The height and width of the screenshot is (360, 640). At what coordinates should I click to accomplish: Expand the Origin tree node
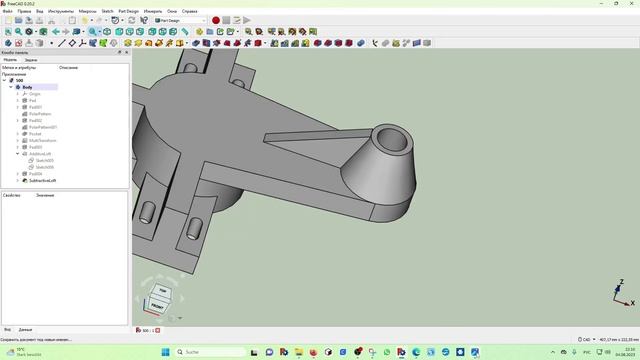[18, 94]
